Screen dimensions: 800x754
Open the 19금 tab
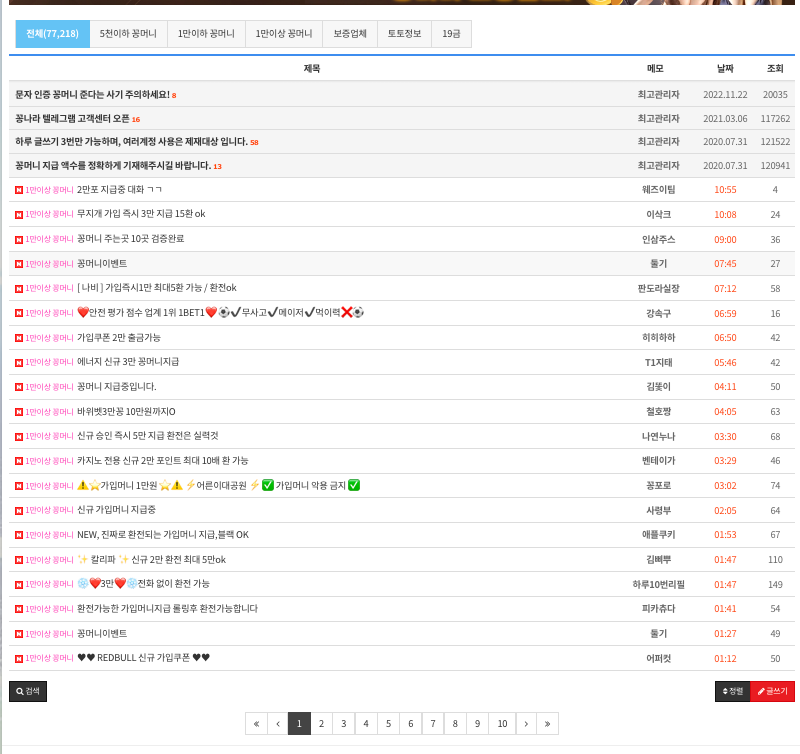(x=452, y=34)
